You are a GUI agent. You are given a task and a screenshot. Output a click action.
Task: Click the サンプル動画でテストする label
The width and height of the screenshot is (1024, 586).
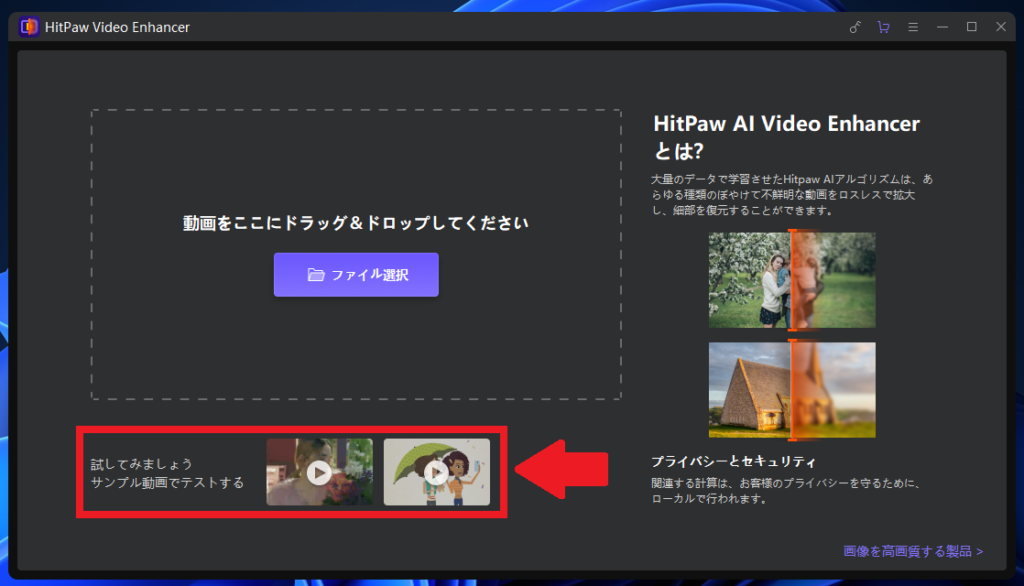coord(167,482)
